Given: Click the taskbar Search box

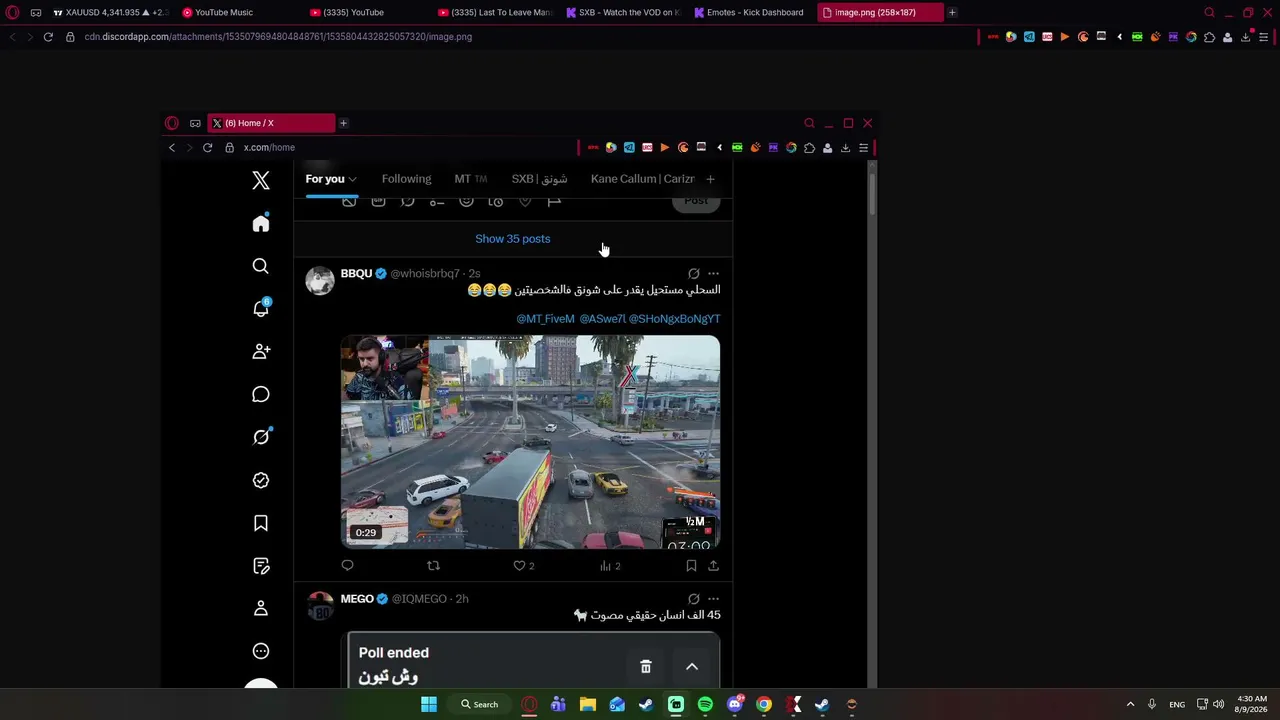Looking at the screenshot, I should [x=480, y=705].
